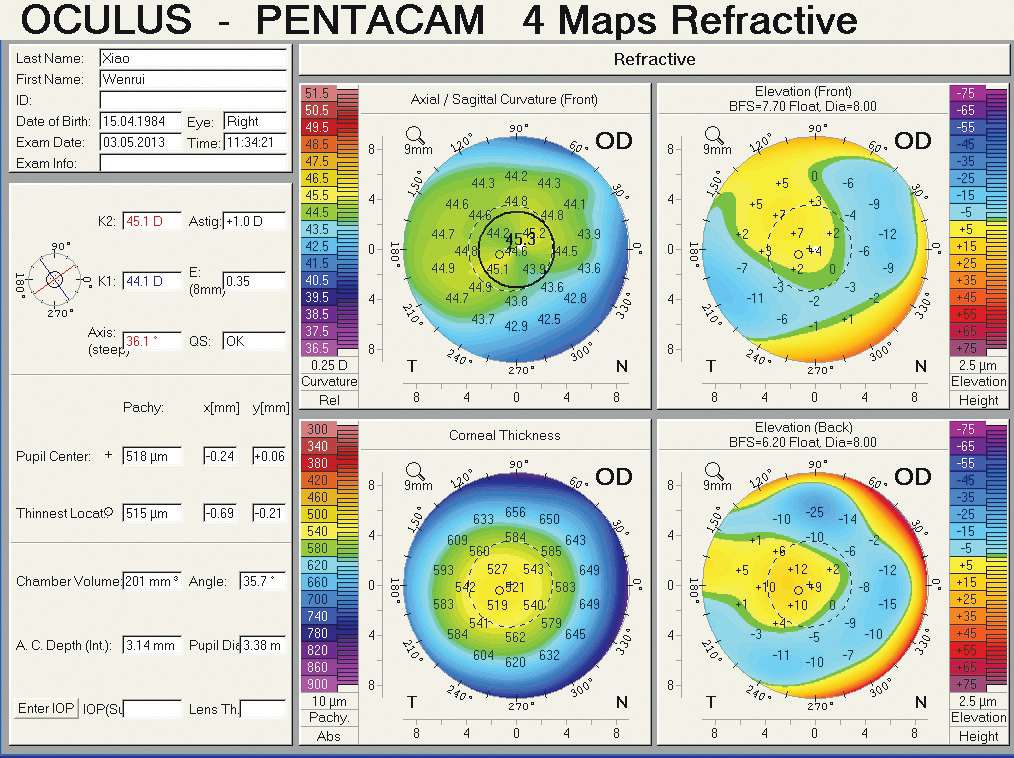Click the magnifier icon on Elevation (Front) map

[713, 136]
